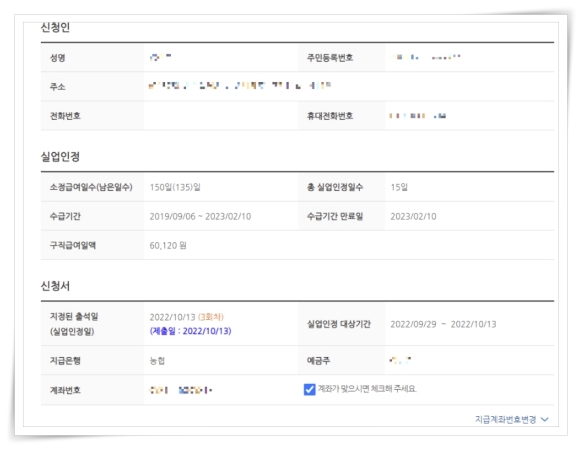Image resolution: width=582 pixels, height=450 pixels.
Task: Expand 지급계좌번호변경 section
Action: click(x=511, y=420)
